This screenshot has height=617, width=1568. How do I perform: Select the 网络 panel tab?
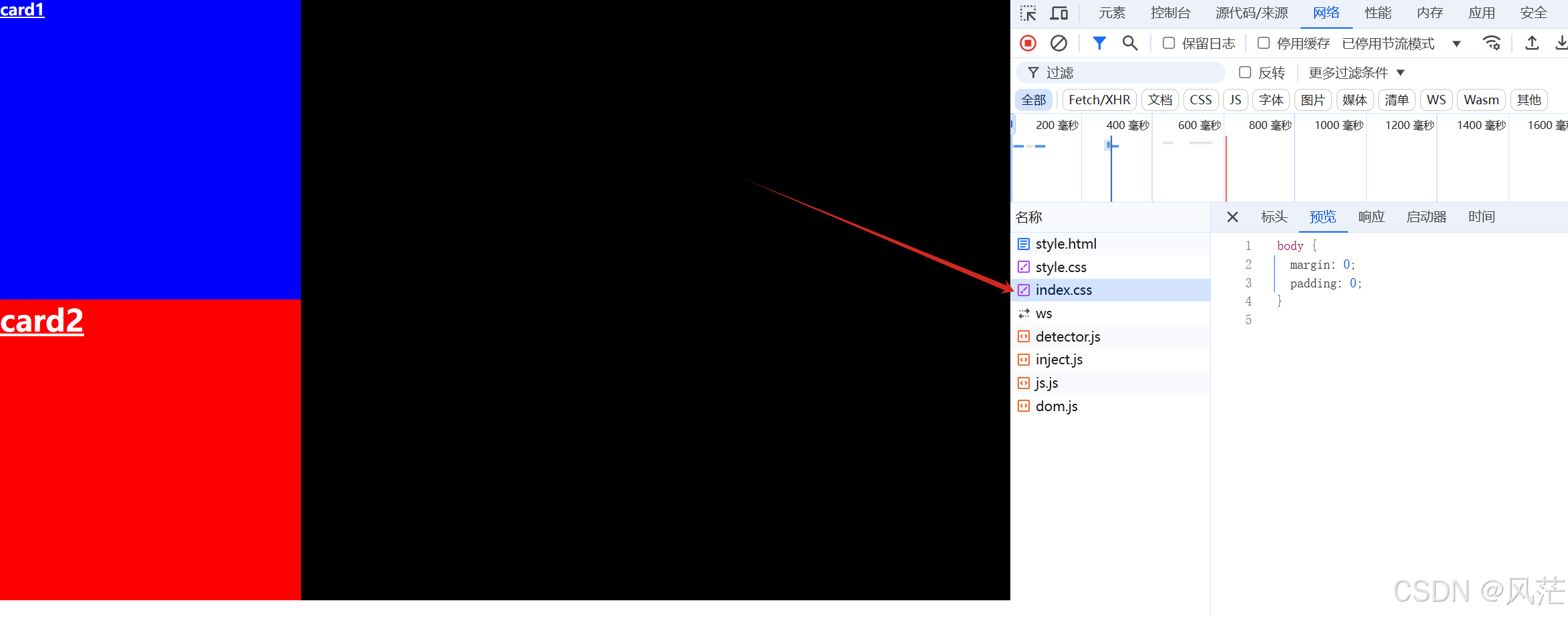click(x=1326, y=13)
